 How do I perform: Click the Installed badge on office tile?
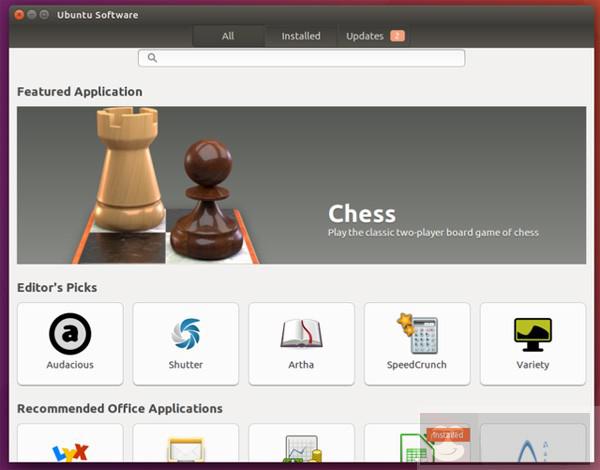448,435
